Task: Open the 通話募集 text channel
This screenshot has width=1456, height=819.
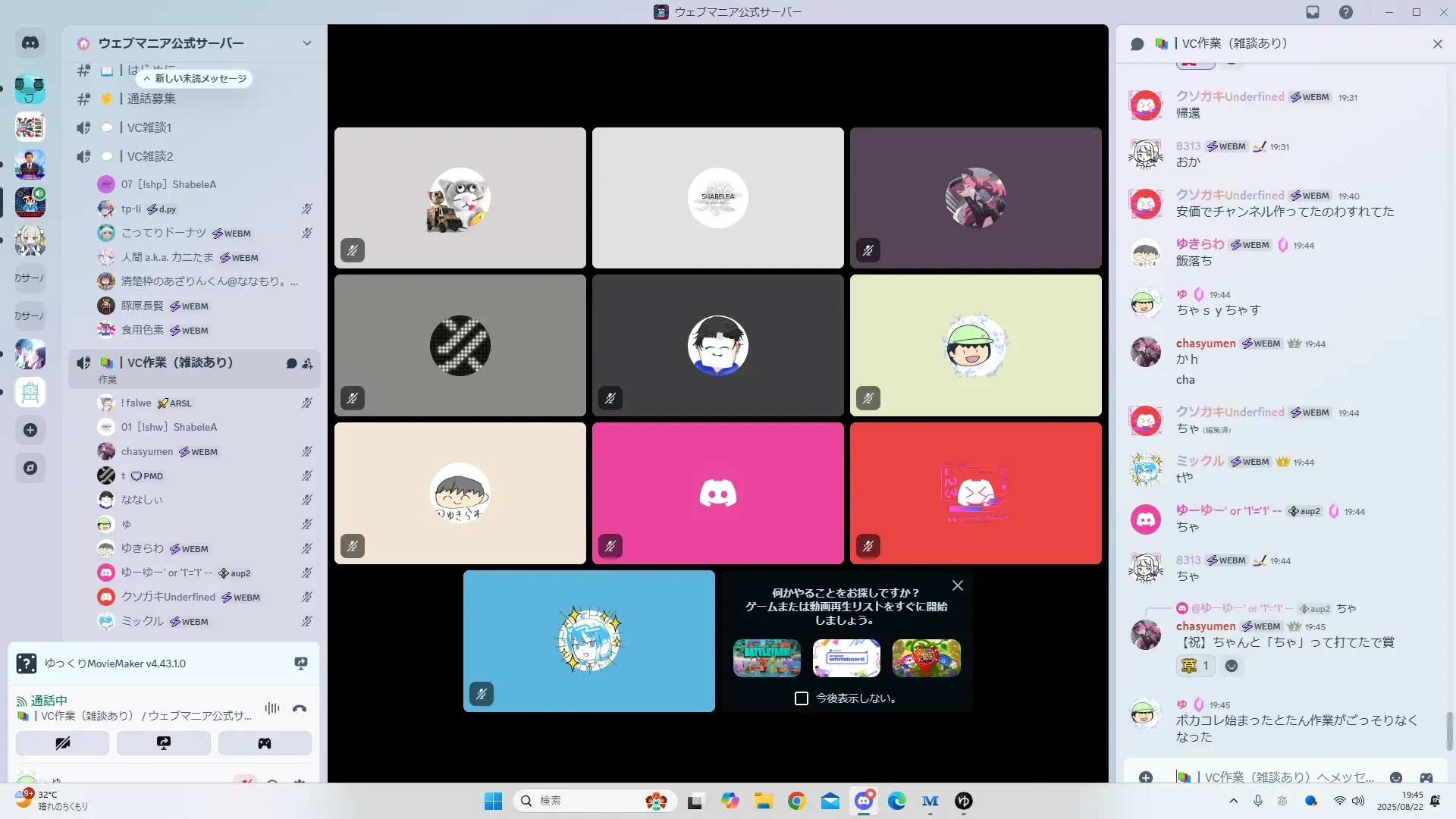Action: coord(152,99)
